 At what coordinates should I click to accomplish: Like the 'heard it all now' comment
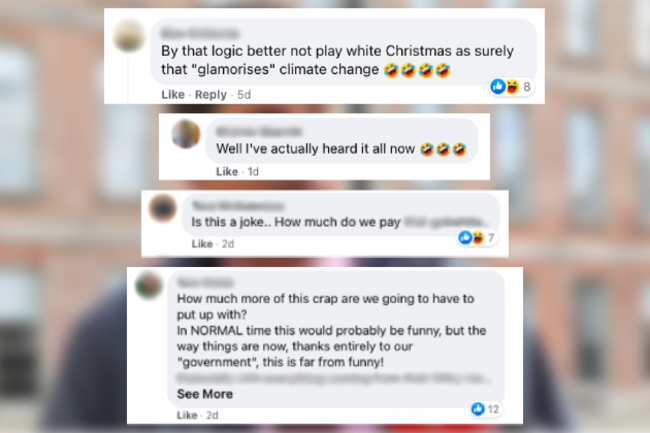point(227,172)
